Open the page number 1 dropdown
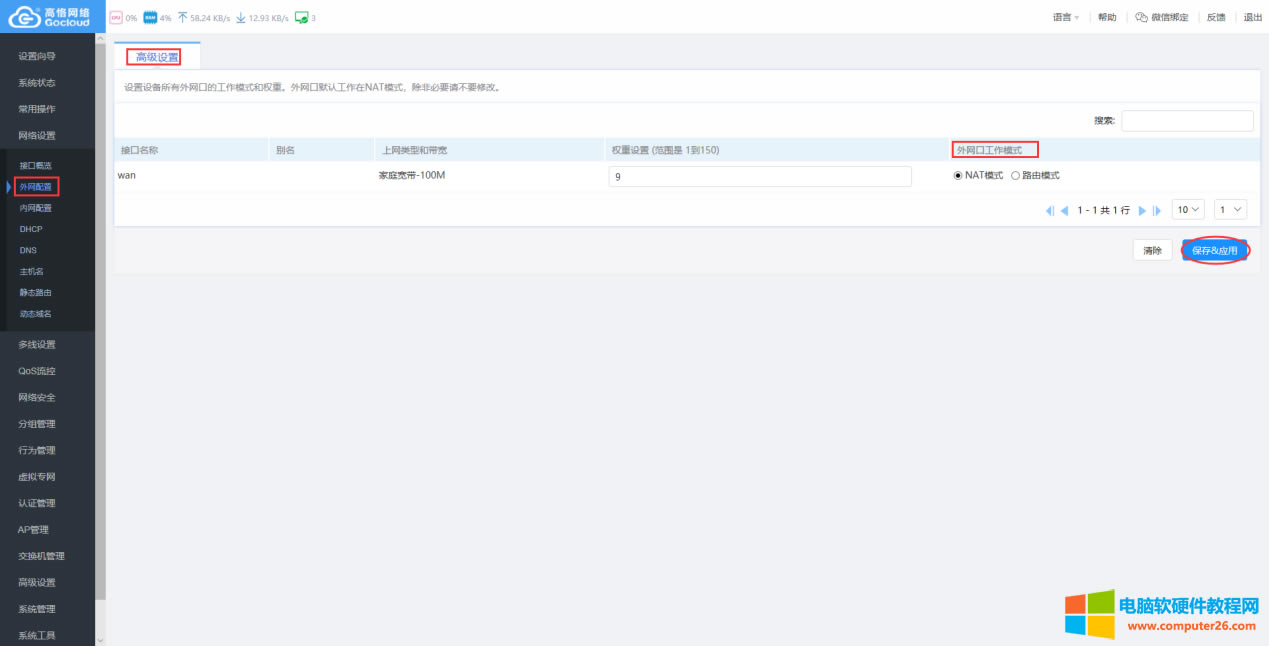 [1230, 209]
